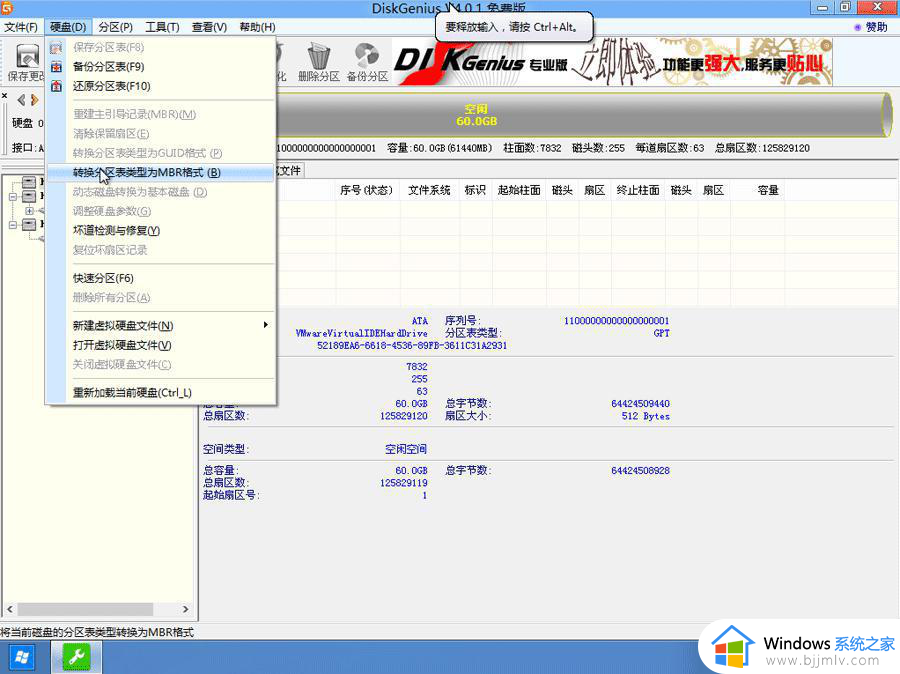
Task: Click status bar text 将当前磁盘的分区表类型转换为MBR格式
Action: pos(97,632)
